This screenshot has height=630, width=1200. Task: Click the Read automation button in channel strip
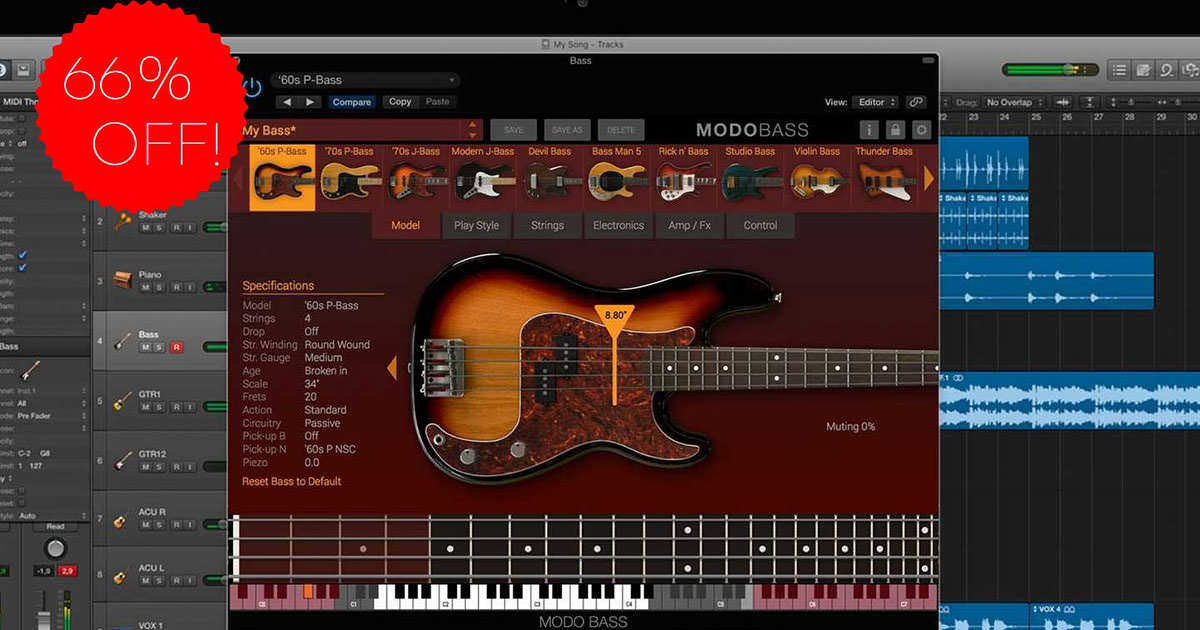pos(55,526)
